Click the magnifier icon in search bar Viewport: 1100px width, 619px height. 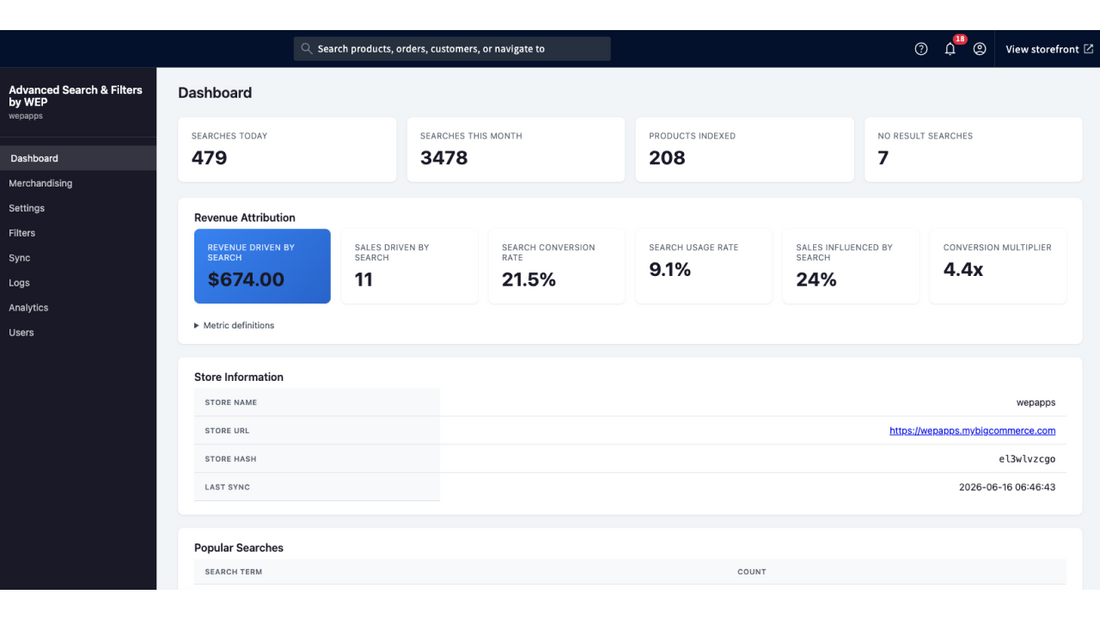coord(307,48)
